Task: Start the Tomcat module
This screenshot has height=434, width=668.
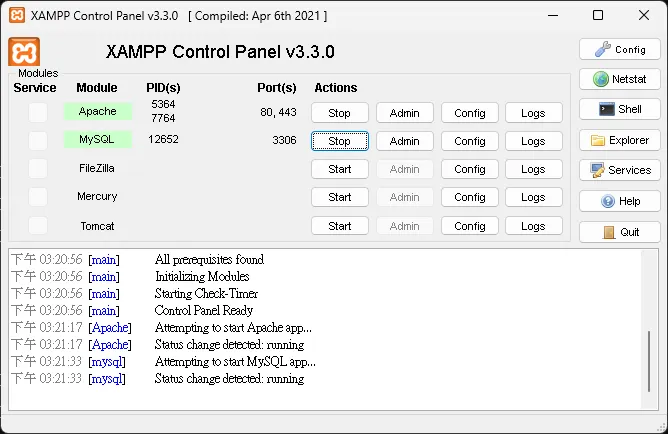Action: [x=340, y=226]
